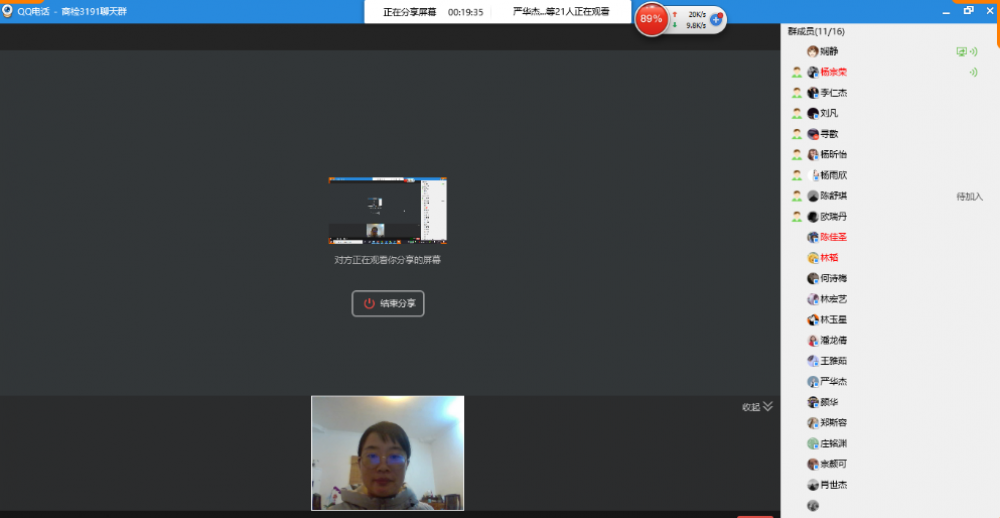Viewport: 1000px width, 518px height.
Task: Select member 林韬 in the list
Action: (x=829, y=258)
